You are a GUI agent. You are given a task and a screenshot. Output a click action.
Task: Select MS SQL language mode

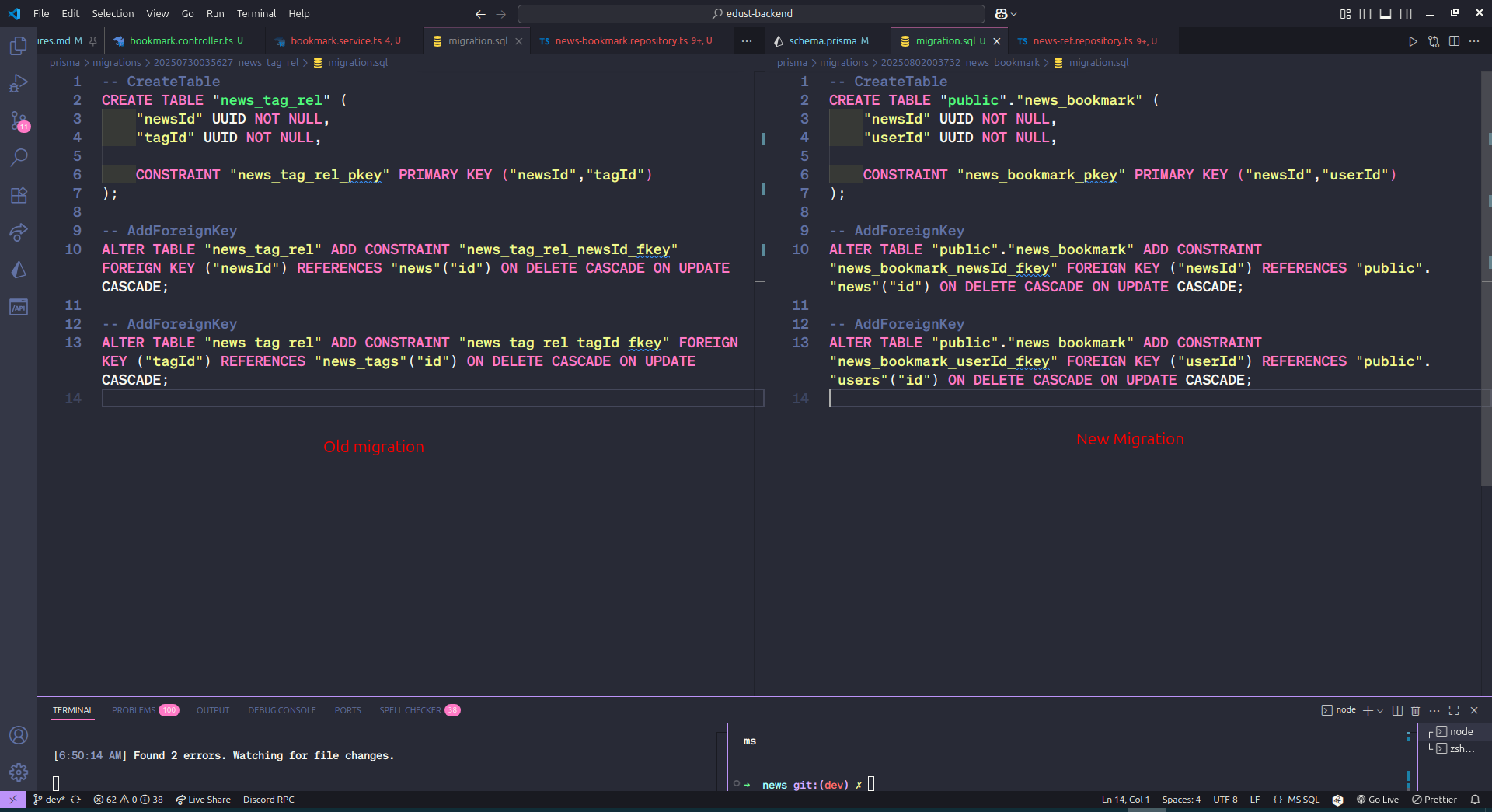[x=1303, y=800]
